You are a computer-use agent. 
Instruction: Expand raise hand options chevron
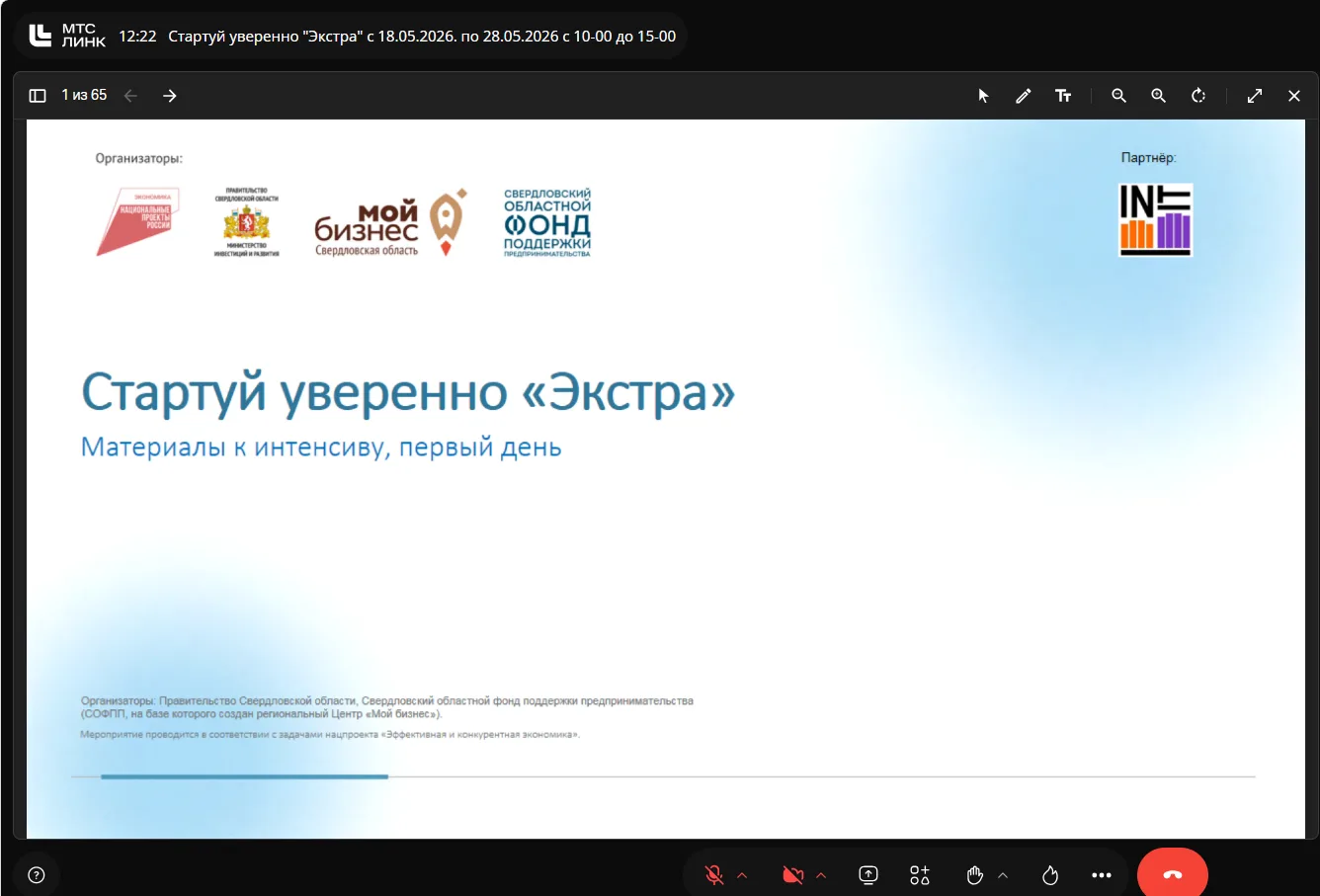coord(1004,875)
